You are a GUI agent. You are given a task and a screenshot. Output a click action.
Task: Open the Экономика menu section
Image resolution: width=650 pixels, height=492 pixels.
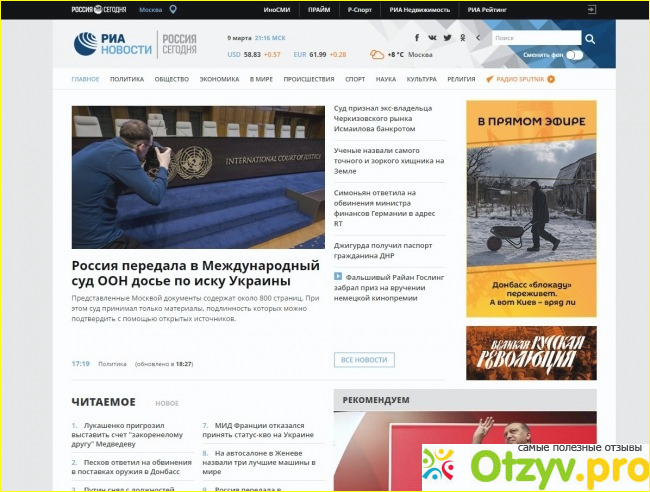[x=219, y=78]
